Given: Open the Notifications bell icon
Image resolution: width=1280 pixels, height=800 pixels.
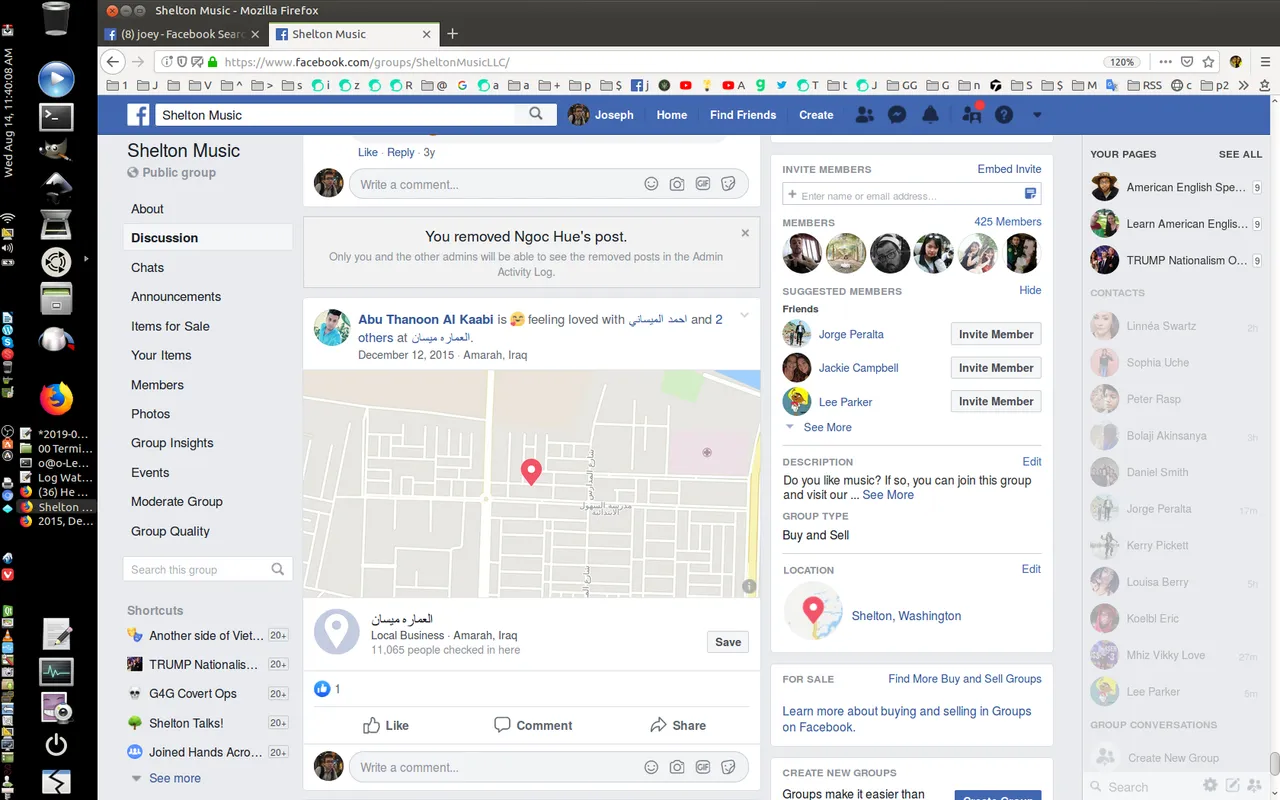Looking at the screenshot, I should tap(930, 115).
